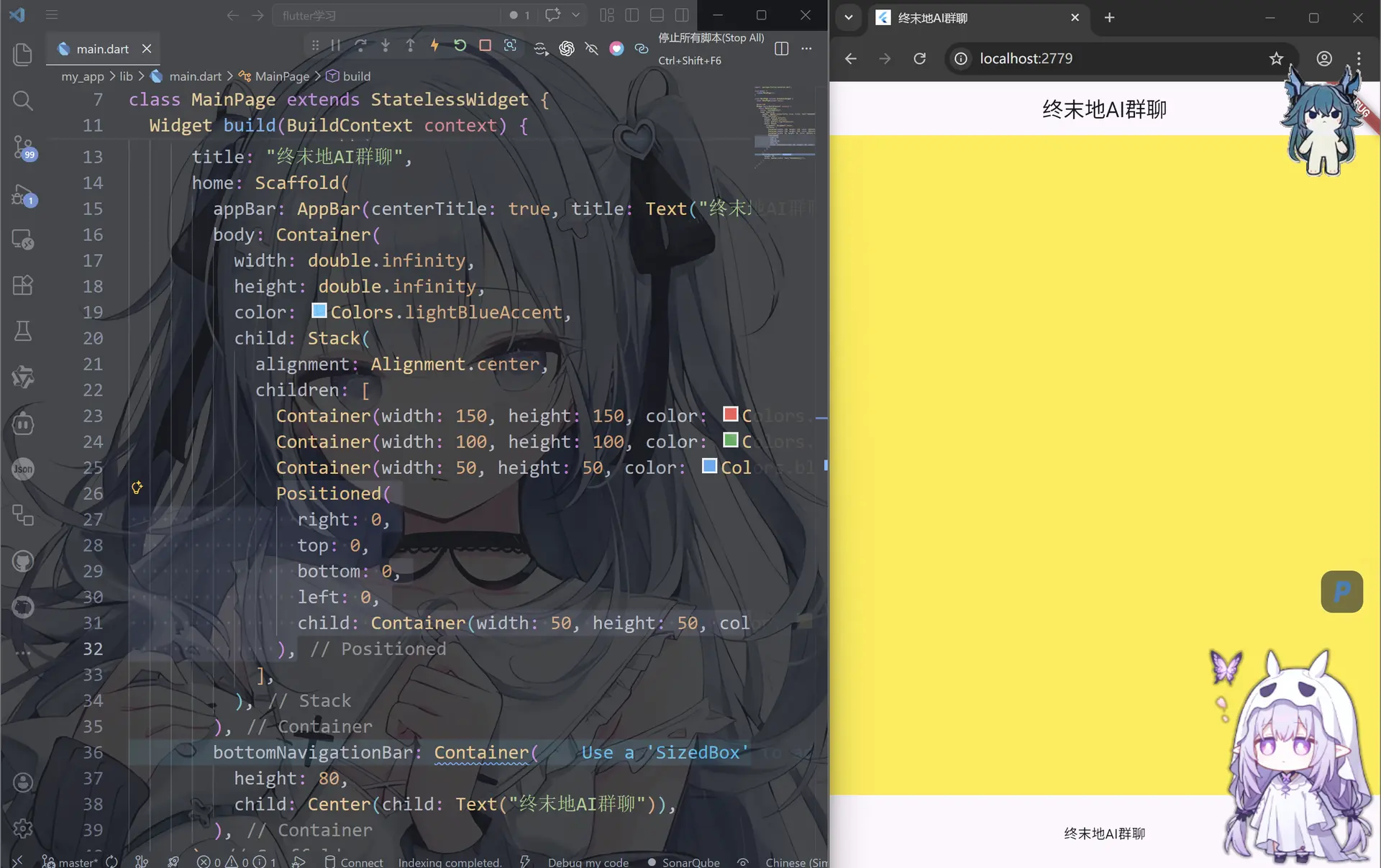
Task: Open the JSON extension view
Action: (x=23, y=469)
